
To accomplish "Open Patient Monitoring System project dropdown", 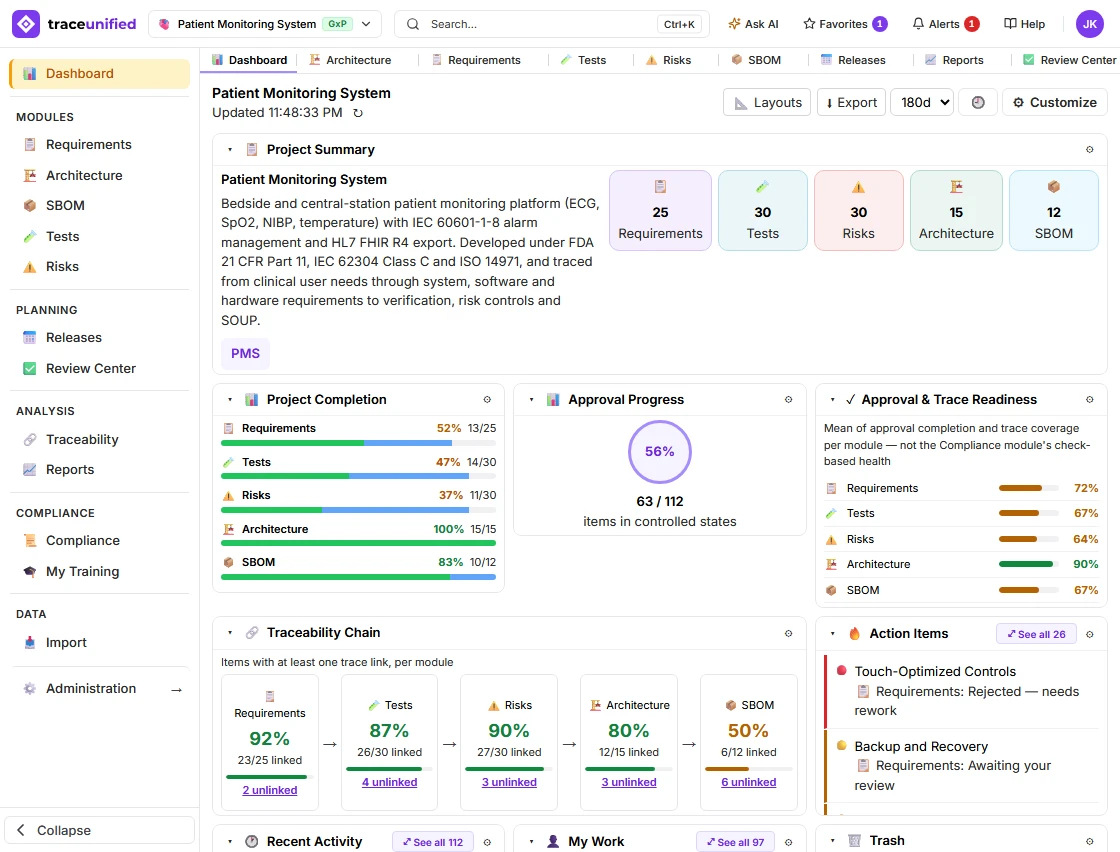I will click(264, 24).
